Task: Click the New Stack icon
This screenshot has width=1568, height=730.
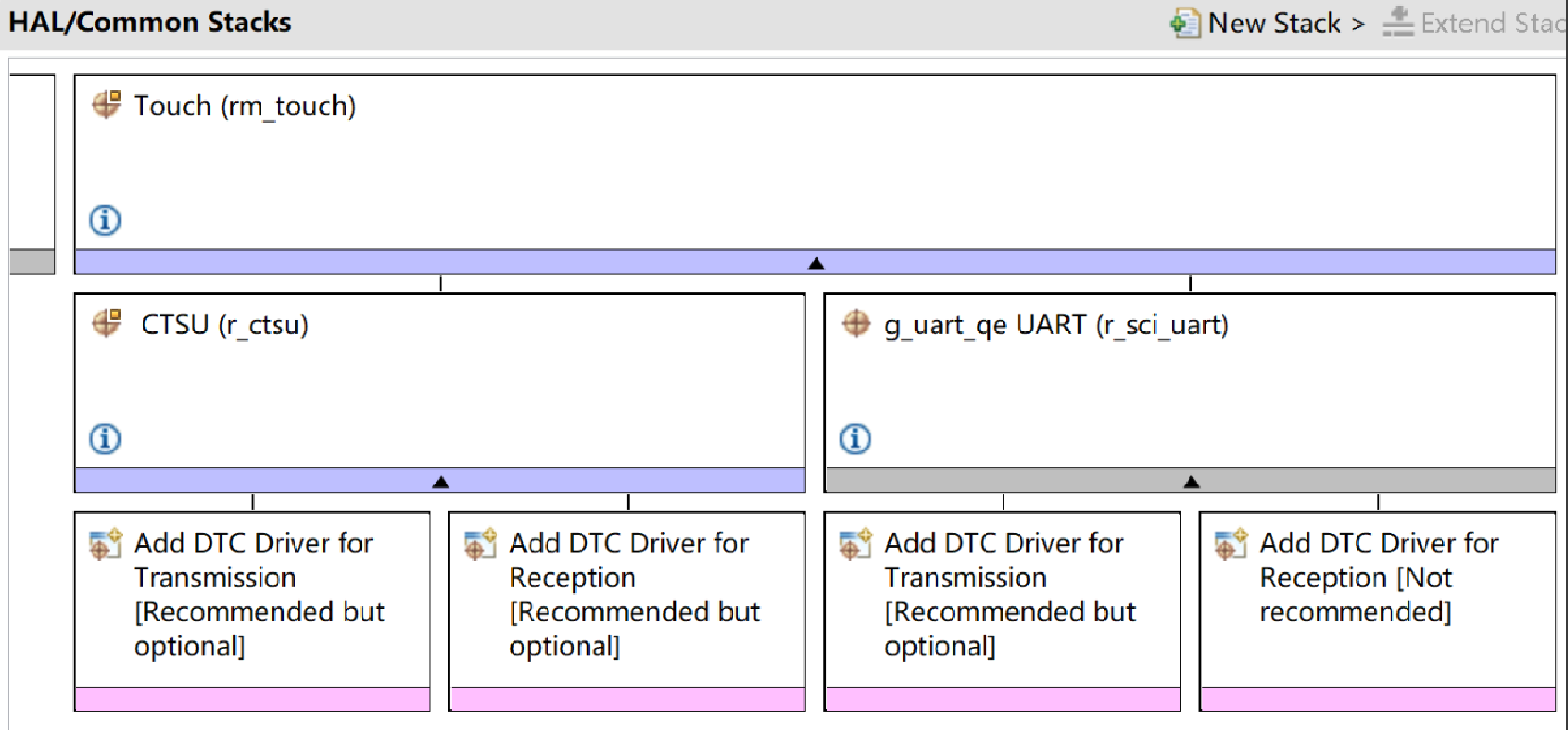Action: click(1185, 23)
